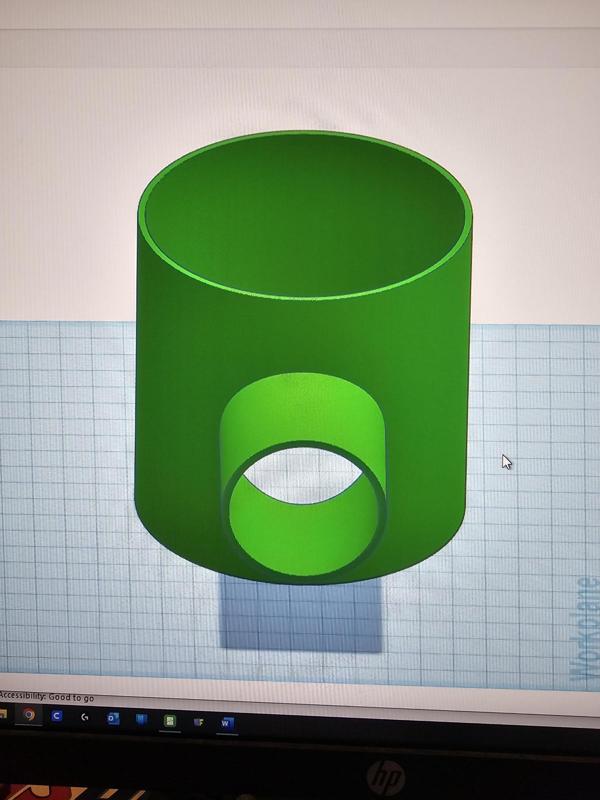
Task: Launch Logitech G Hub from the taskbar
Action: click(85, 717)
